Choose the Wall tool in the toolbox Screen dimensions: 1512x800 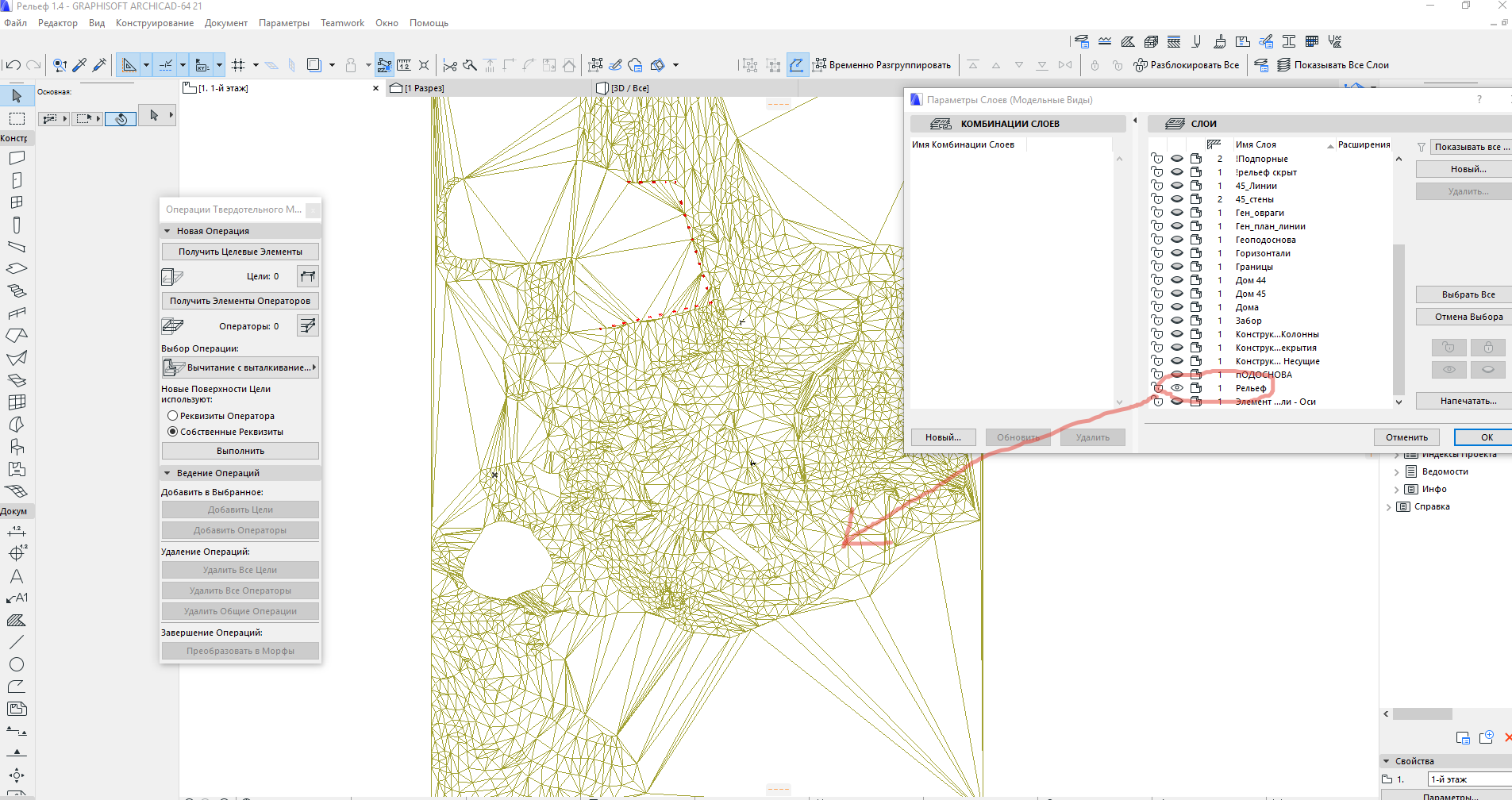[x=17, y=158]
